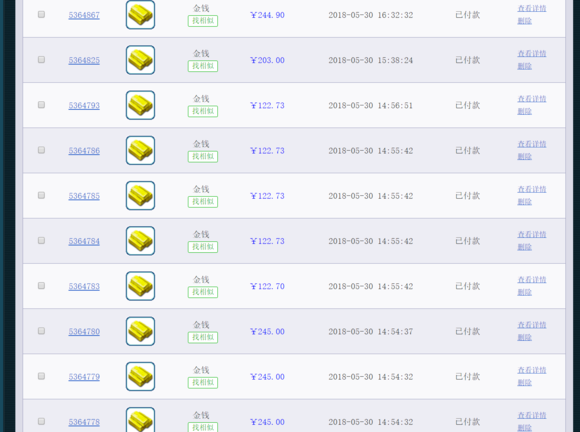View details (查看详情) for order 5364779
580x432 pixels.
pos(532,370)
